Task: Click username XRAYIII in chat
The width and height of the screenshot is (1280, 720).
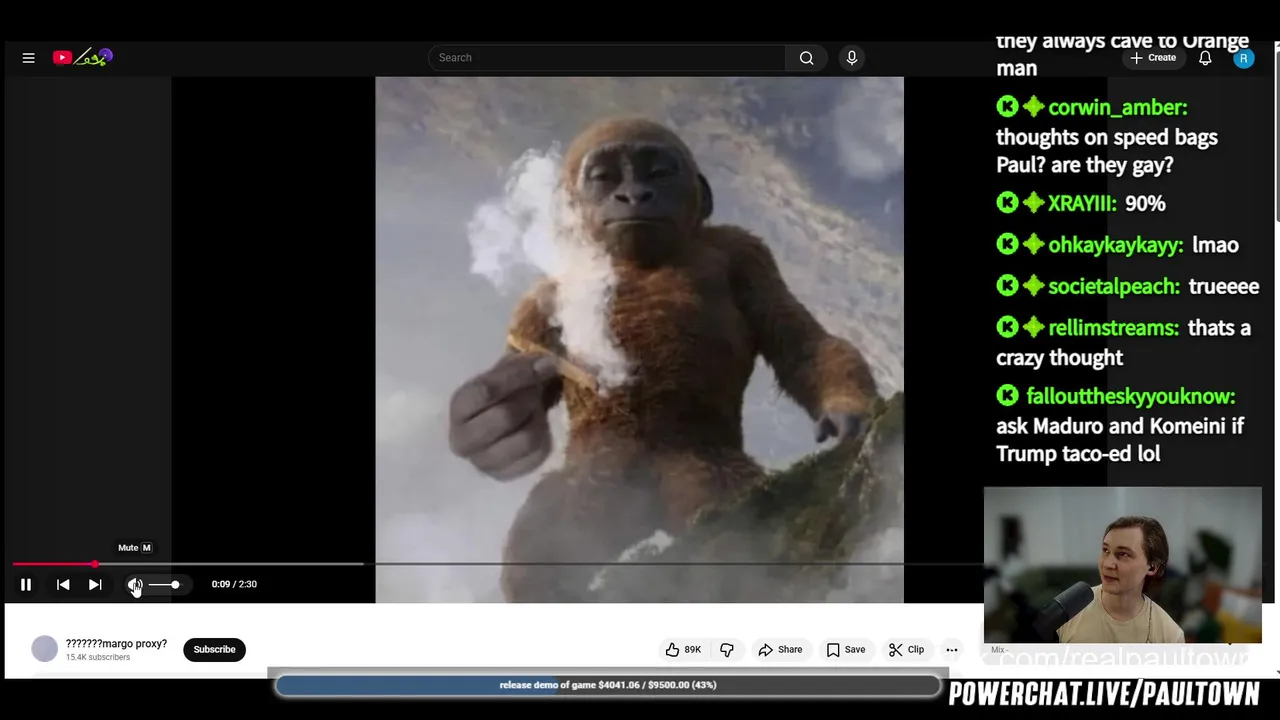Action: pyautogui.click(x=1082, y=204)
